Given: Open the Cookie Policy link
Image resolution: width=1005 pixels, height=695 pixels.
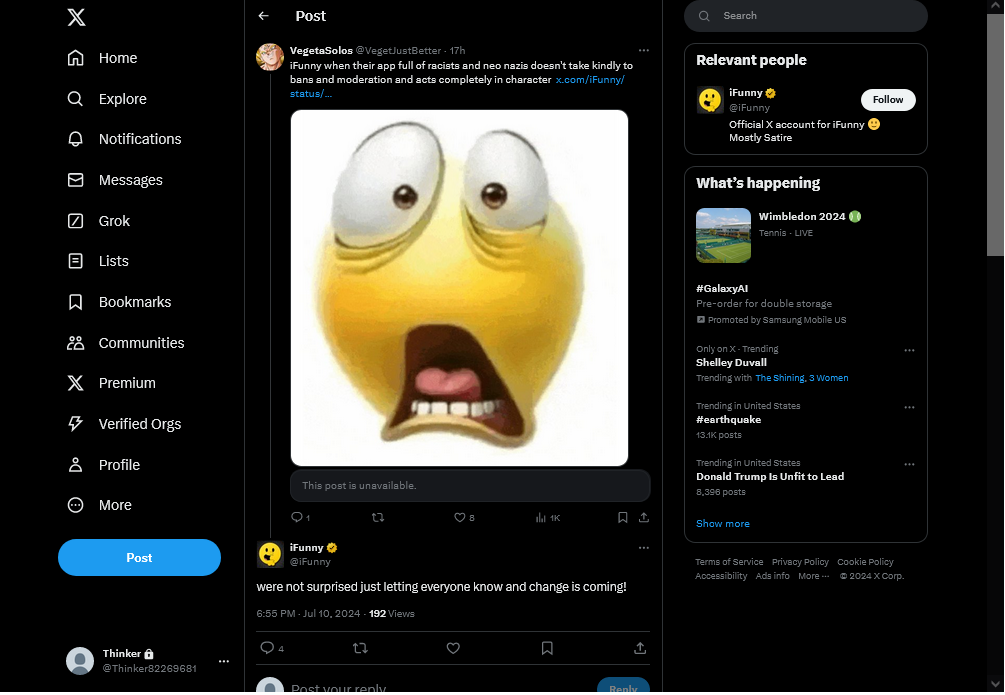Looking at the screenshot, I should coord(865,562).
